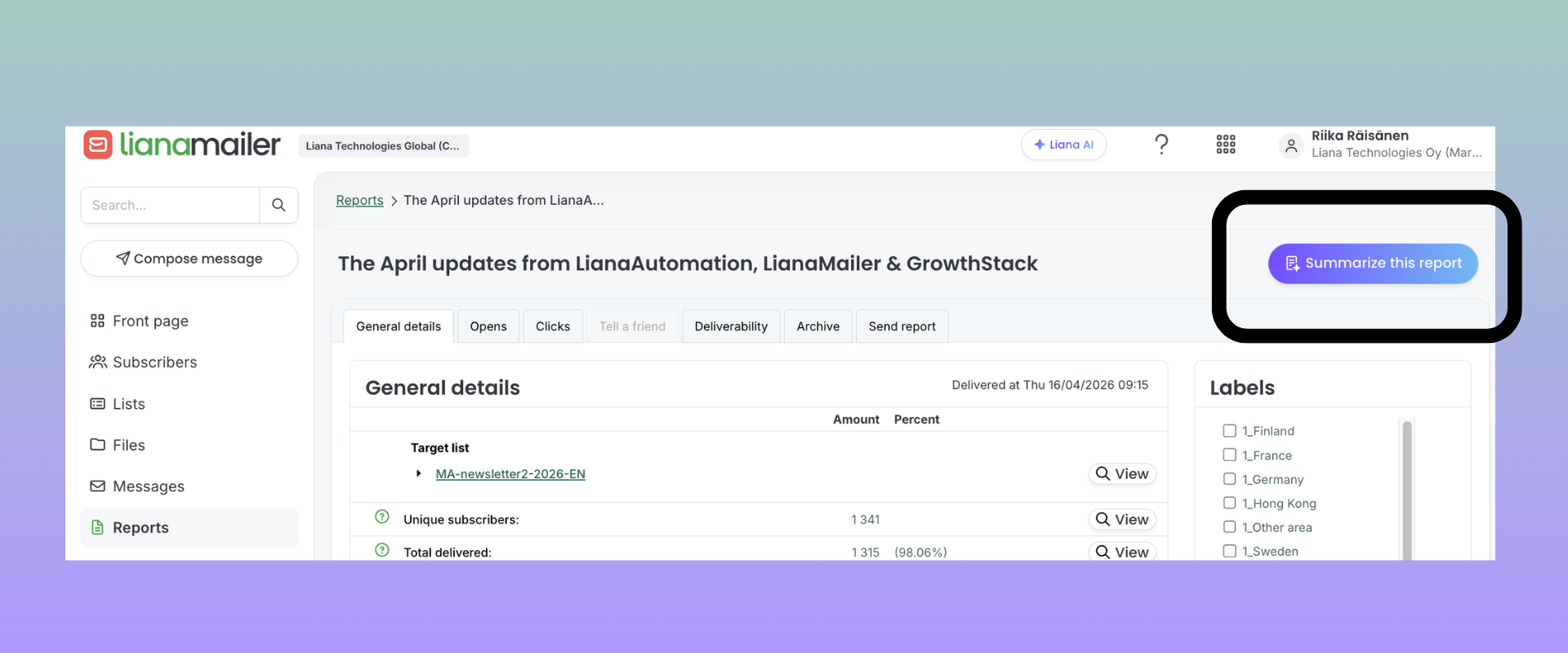The image size is (1568, 653).
Task: Focus the Search input field
Action: [x=170, y=205]
